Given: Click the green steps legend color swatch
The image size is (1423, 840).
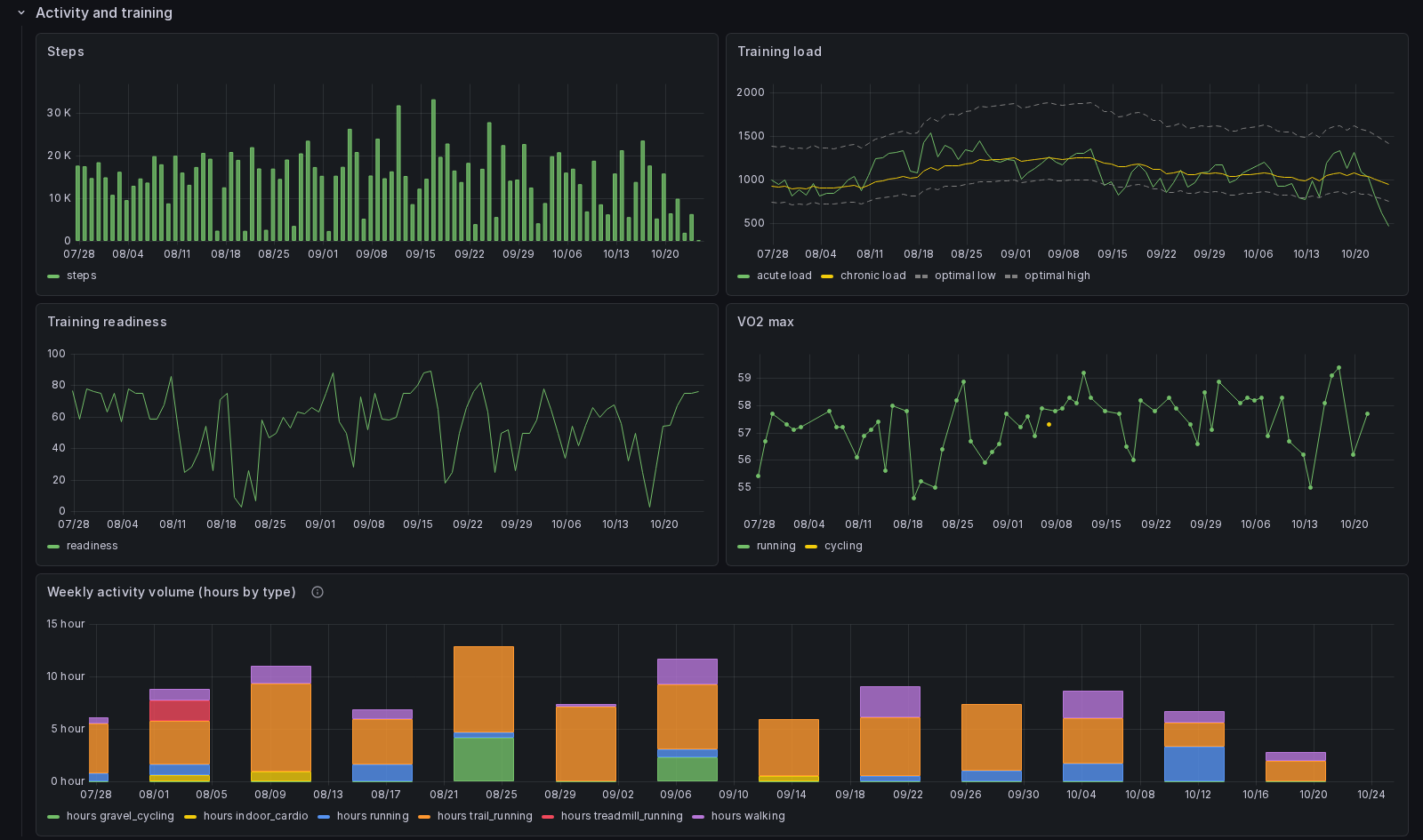Looking at the screenshot, I should pos(53,276).
